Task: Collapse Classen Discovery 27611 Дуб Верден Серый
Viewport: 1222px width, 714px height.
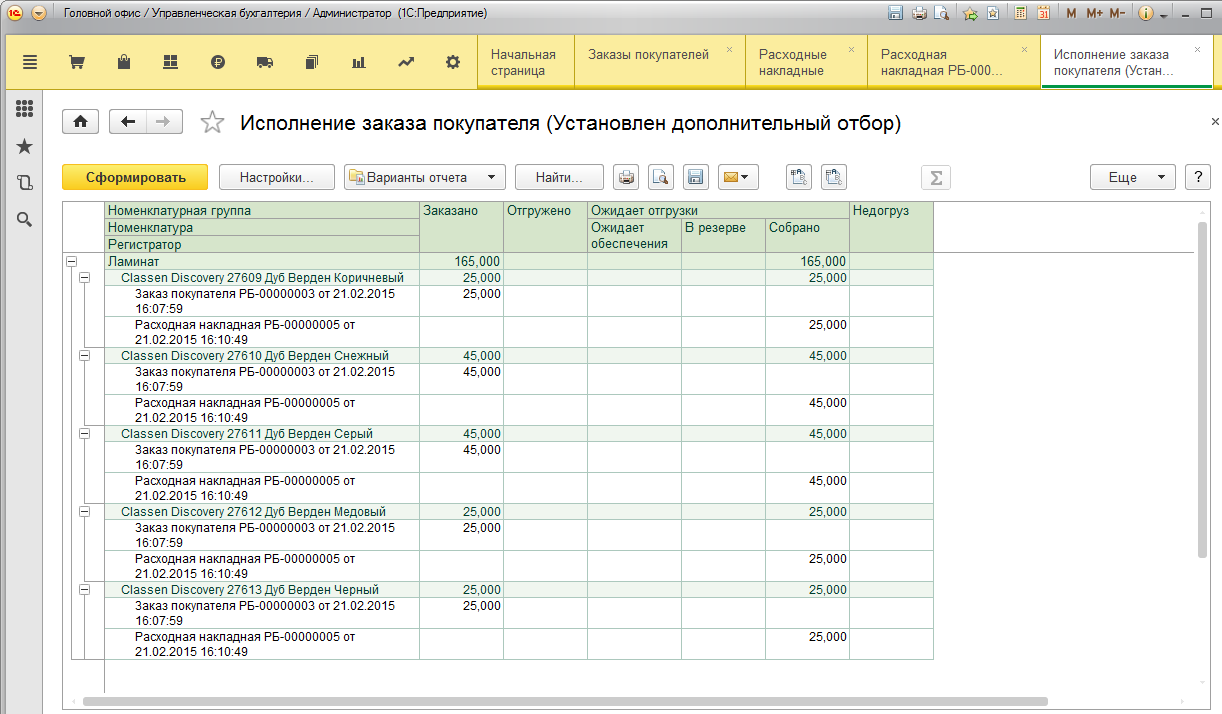Action: [84, 433]
